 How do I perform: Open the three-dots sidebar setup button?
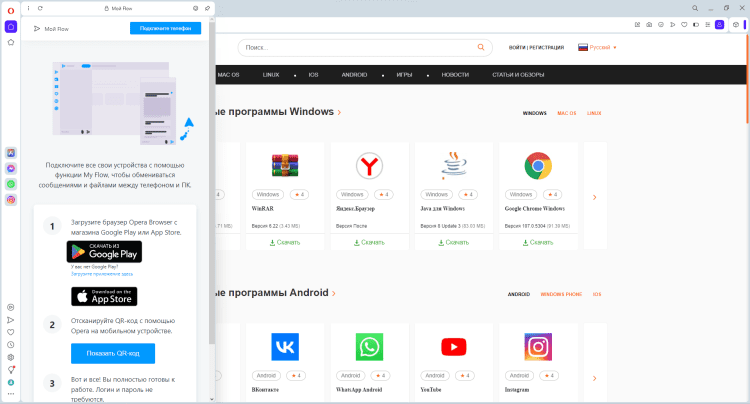click(x=11, y=394)
